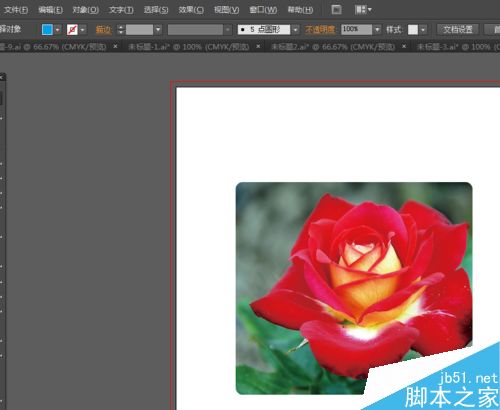Screen dimensions: 500x410
Task: Close the 未标题2.ai* document tab
Action: tap(404, 46)
